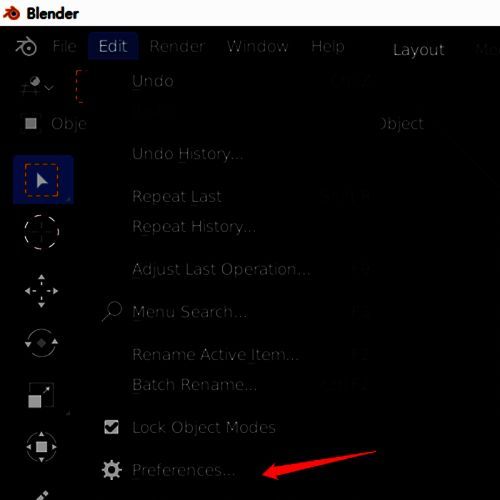
Task: Choose Undo History from Edit menu
Action: pos(188,154)
